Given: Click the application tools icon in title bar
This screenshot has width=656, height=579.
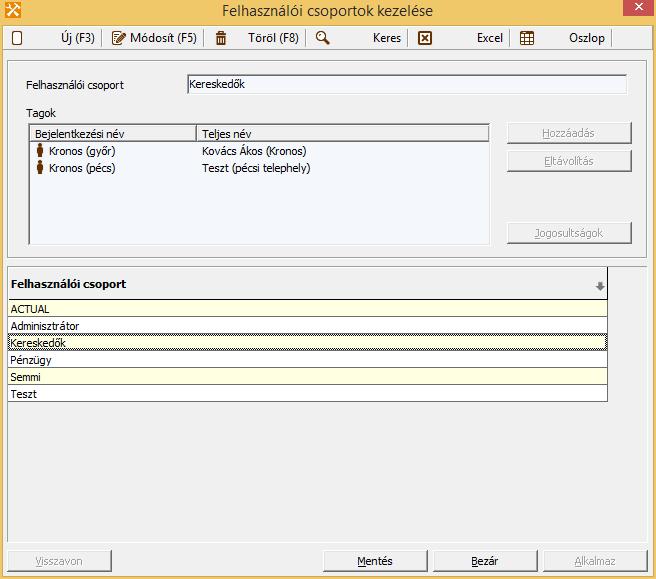Looking at the screenshot, I should click(x=13, y=10).
